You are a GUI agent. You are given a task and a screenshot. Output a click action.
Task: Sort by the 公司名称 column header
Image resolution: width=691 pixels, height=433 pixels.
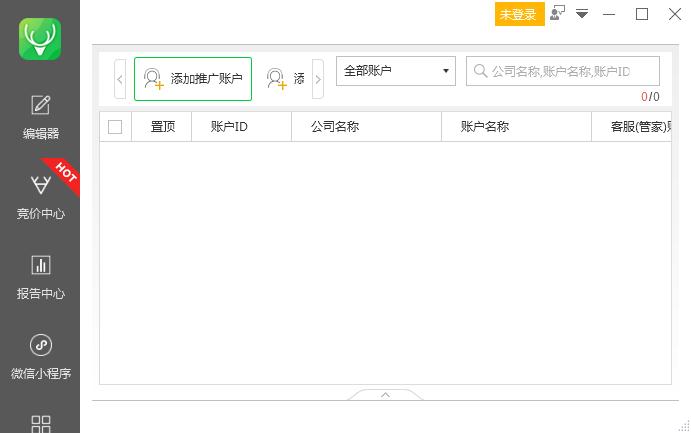[335, 127]
